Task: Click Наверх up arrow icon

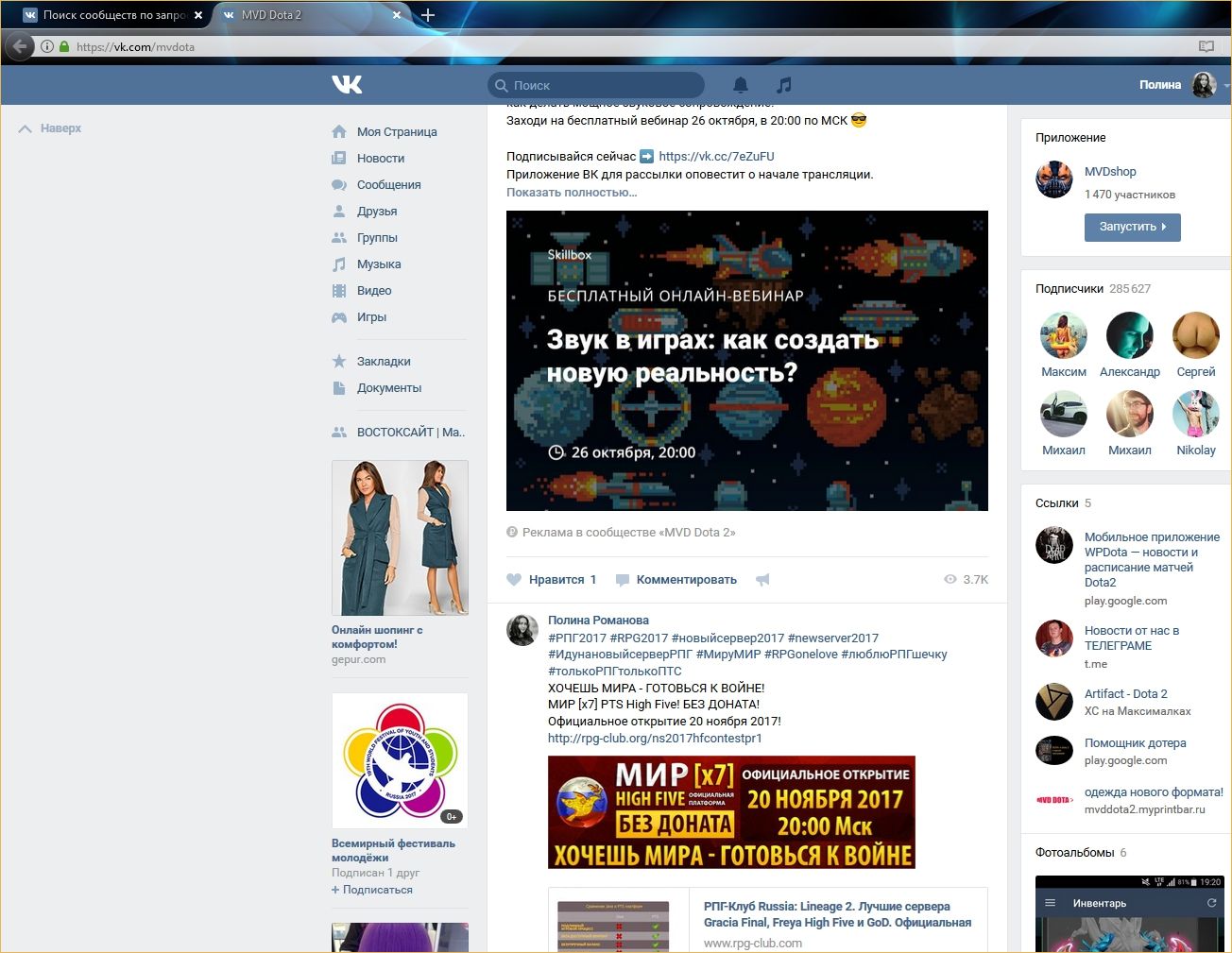Action: pyautogui.click(x=26, y=128)
